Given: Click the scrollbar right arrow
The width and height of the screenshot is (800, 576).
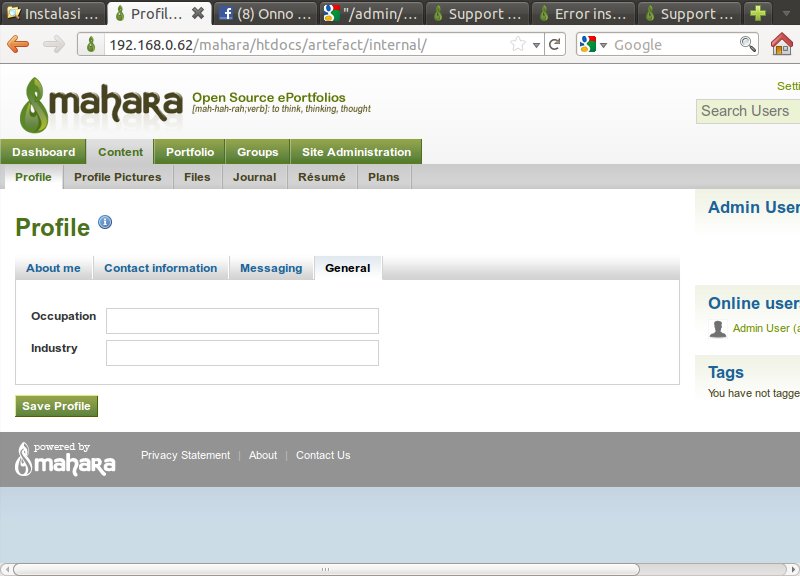Looking at the screenshot, I should [792, 569].
